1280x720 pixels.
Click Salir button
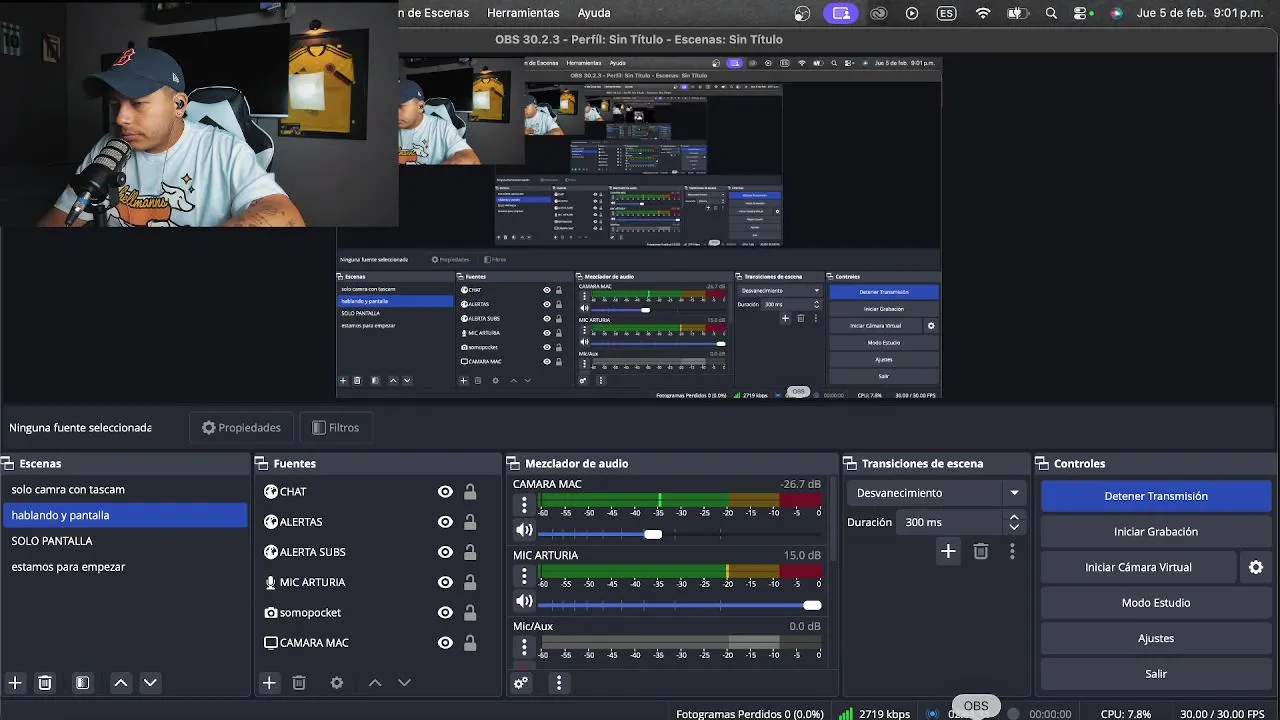click(x=1156, y=674)
